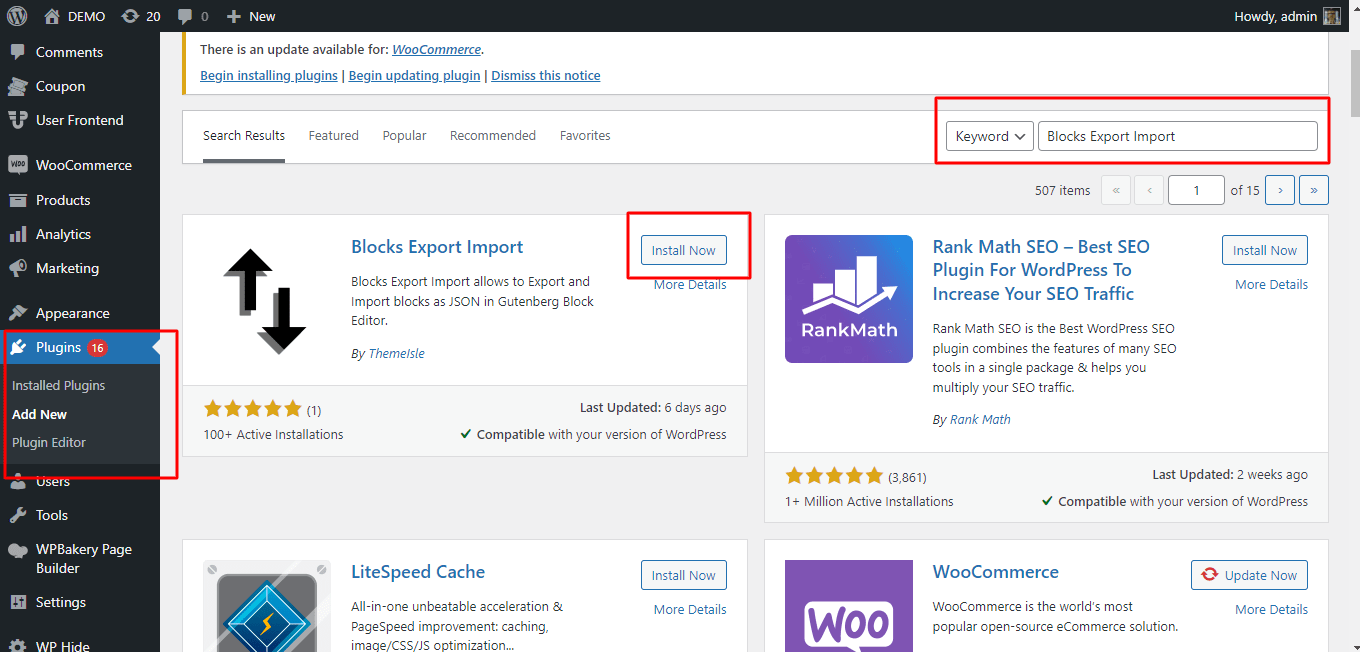Go to the next results page

pos(1279,190)
